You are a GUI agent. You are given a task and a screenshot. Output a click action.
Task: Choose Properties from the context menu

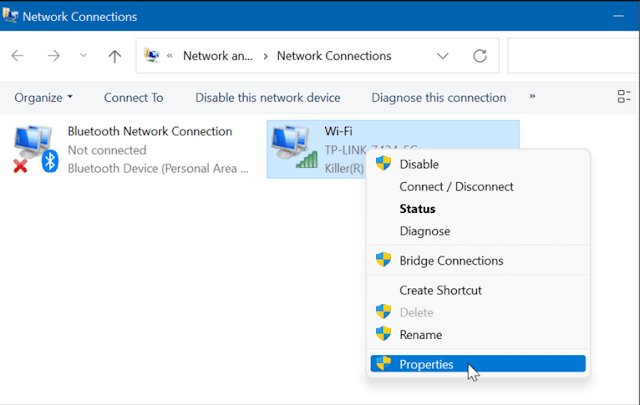pos(426,364)
